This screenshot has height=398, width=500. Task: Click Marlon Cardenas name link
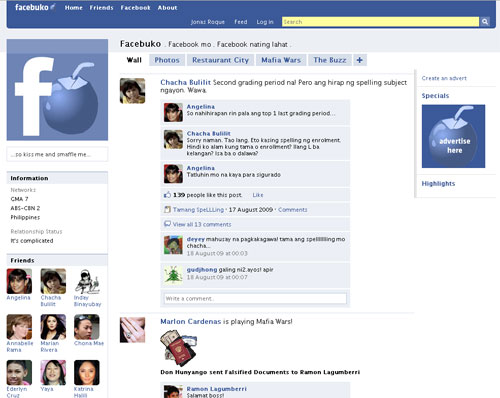(191, 321)
